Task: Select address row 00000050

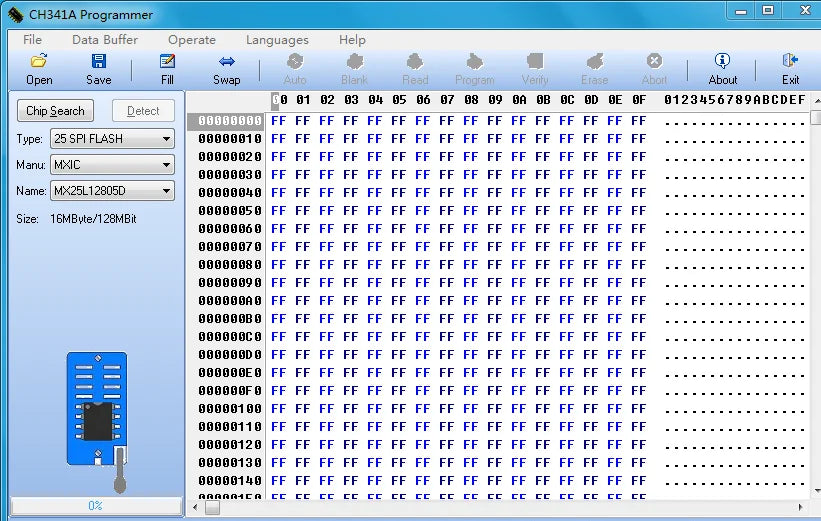Action: tap(230, 210)
